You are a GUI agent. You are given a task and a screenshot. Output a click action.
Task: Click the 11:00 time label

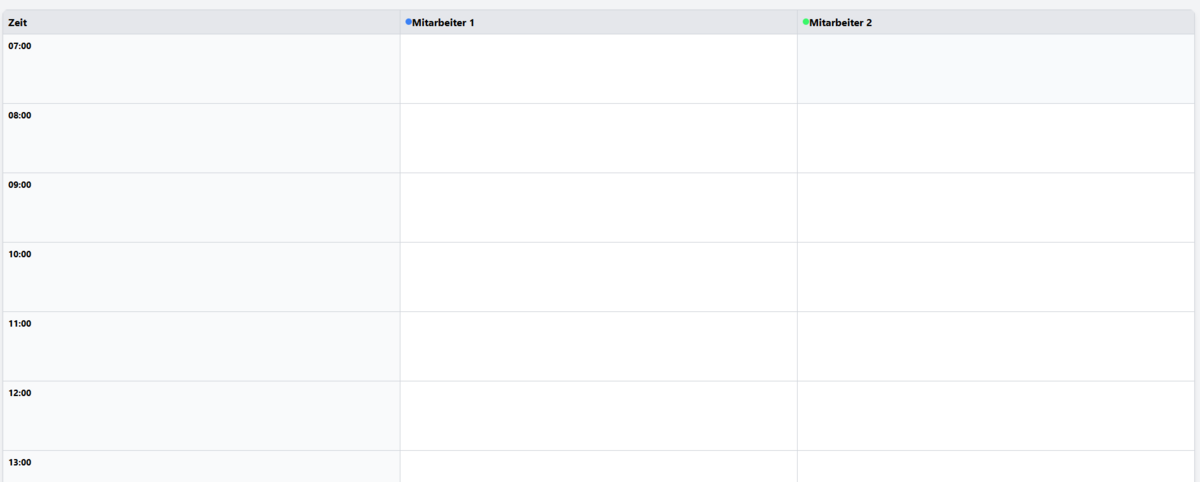(x=20, y=324)
